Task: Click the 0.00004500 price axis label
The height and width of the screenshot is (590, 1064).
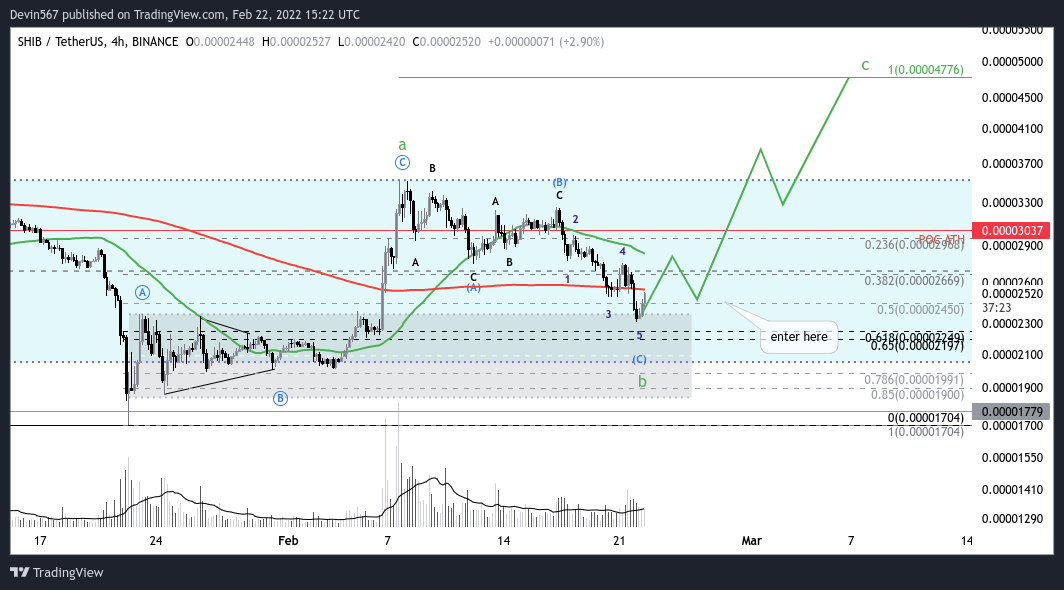Action: pyautogui.click(x=1012, y=98)
